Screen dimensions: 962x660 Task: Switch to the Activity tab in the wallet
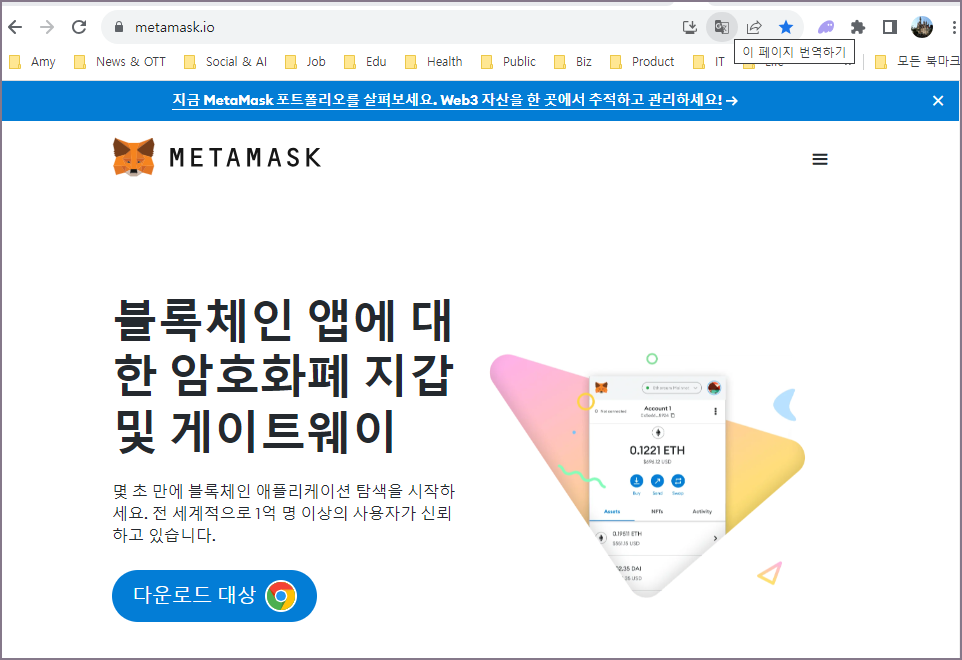(x=702, y=511)
